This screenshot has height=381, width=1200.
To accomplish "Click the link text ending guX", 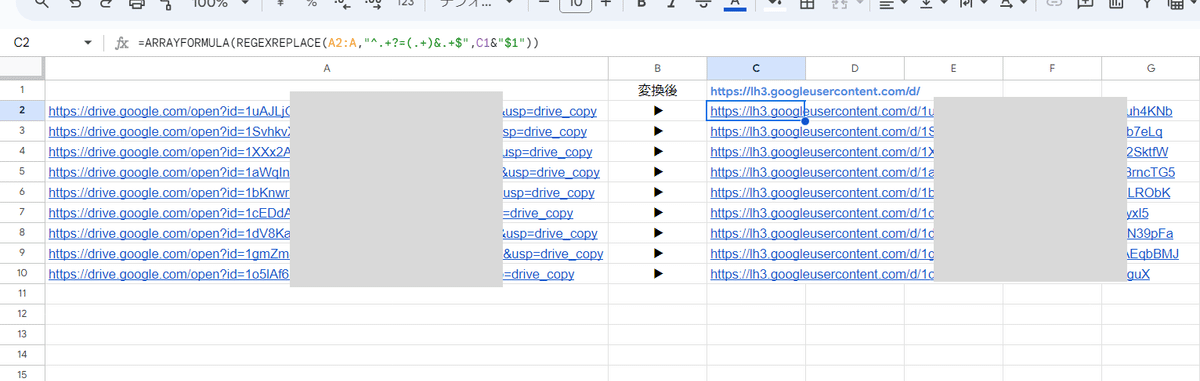I will pos(1138,274).
